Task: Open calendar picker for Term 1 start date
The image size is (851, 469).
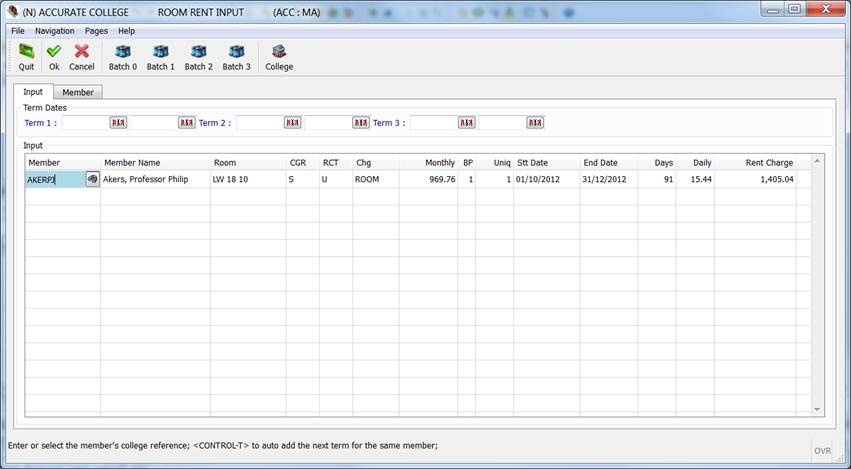Action: (118, 123)
